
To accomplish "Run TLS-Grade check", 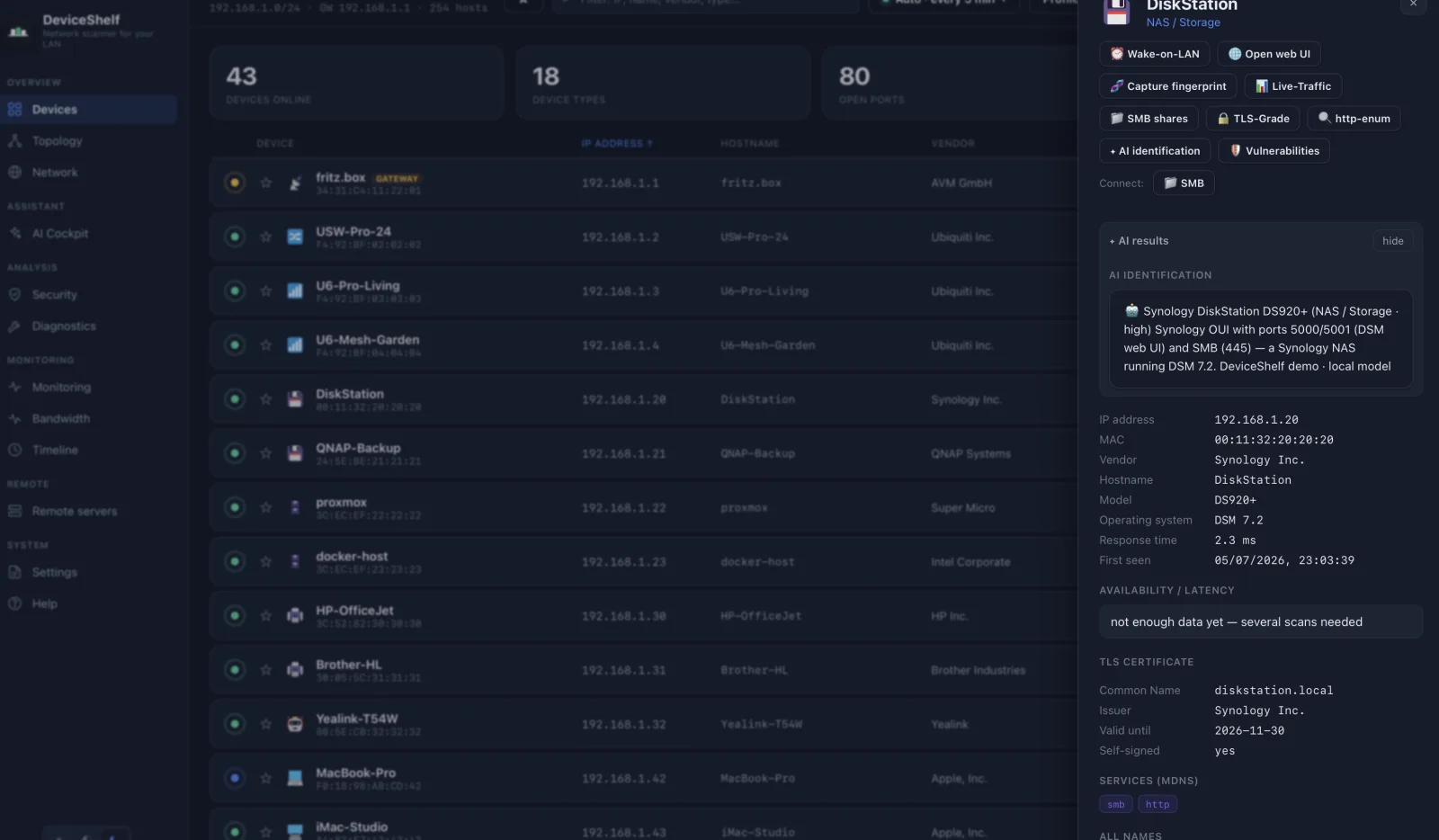I will 1253,119.
